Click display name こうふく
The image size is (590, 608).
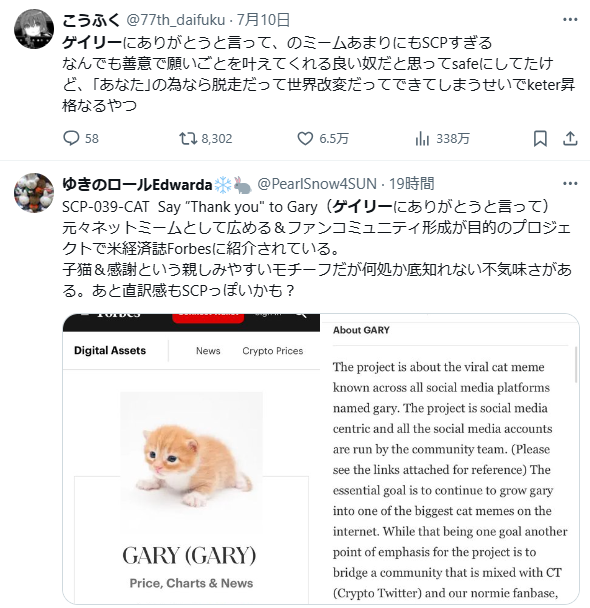91,19
